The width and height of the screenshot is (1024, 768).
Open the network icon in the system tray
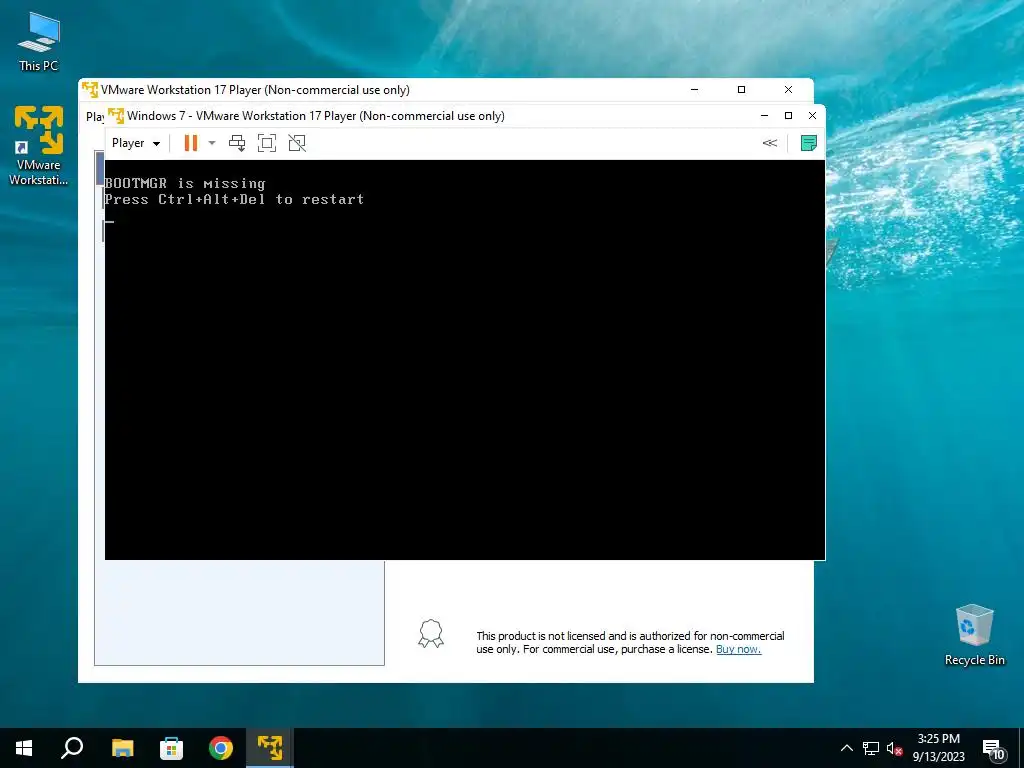tap(871, 748)
